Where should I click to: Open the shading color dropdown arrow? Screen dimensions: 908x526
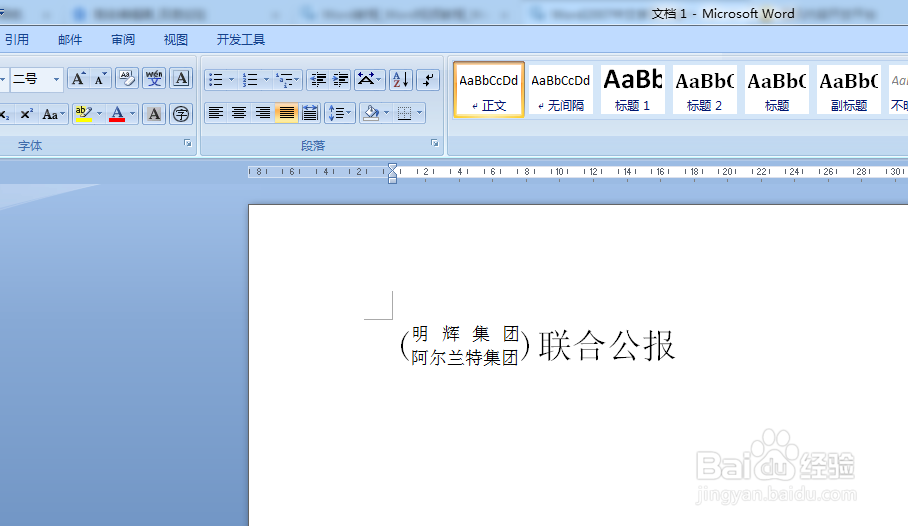click(387, 113)
